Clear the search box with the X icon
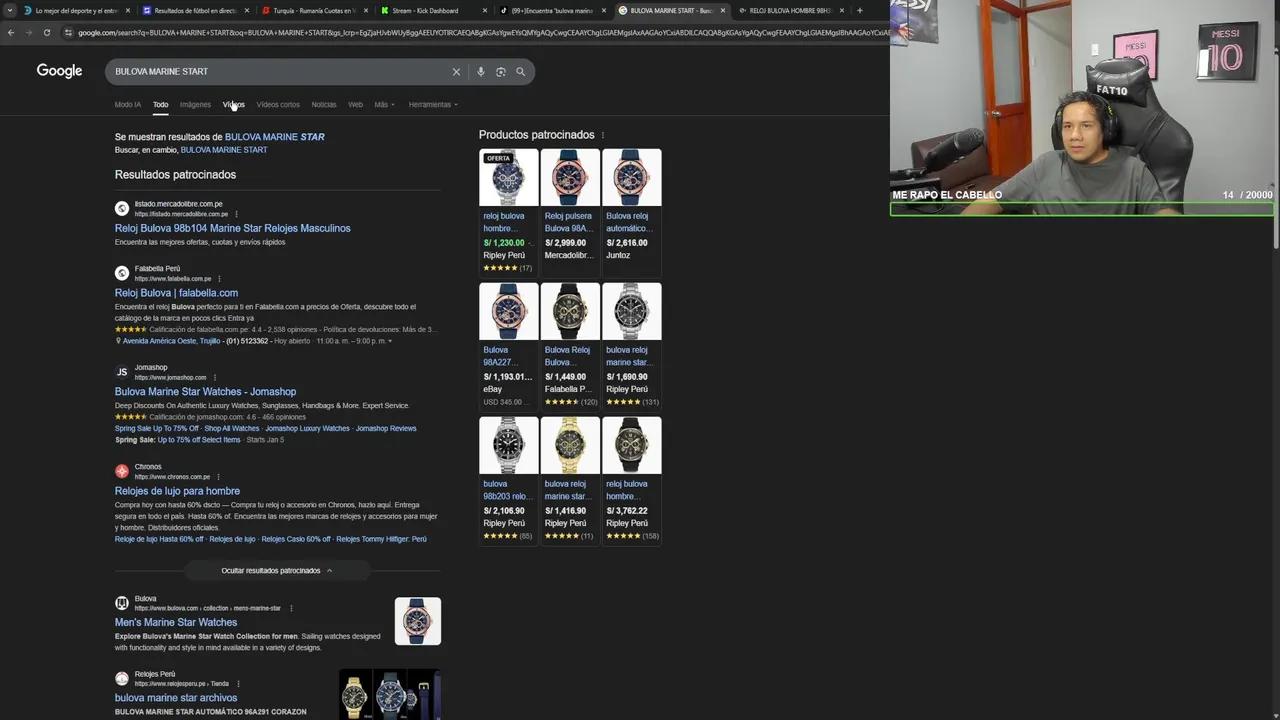 click(456, 72)
